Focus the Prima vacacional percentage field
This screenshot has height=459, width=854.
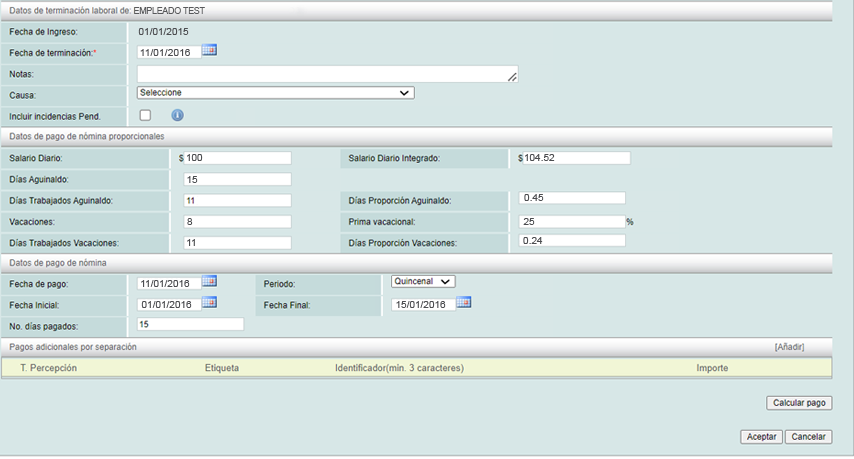[572, 221]
